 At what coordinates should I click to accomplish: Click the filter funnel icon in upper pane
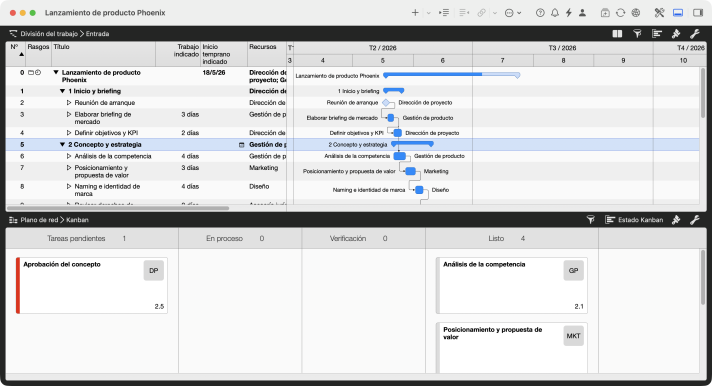637,34
